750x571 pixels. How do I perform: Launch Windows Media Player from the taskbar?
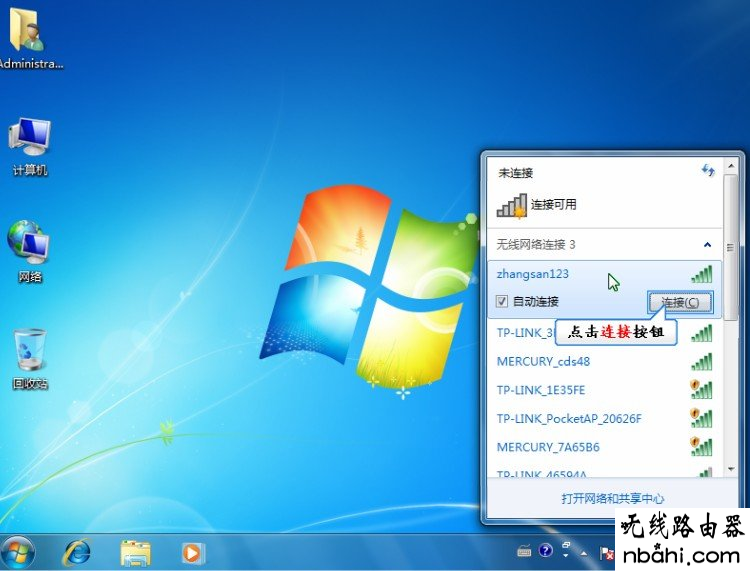click(192, 553)
